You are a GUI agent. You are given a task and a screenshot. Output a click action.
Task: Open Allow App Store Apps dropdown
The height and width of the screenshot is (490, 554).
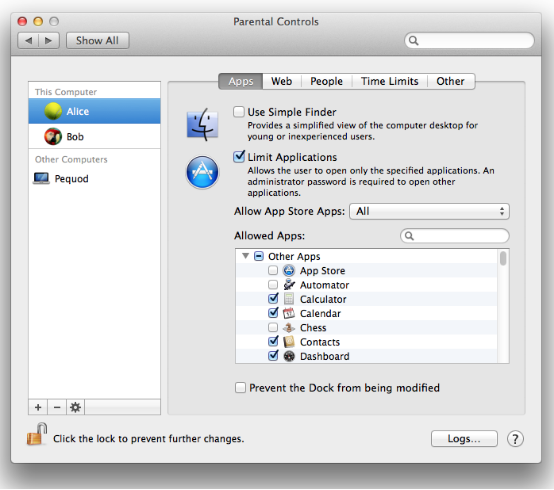click(429, 211)
